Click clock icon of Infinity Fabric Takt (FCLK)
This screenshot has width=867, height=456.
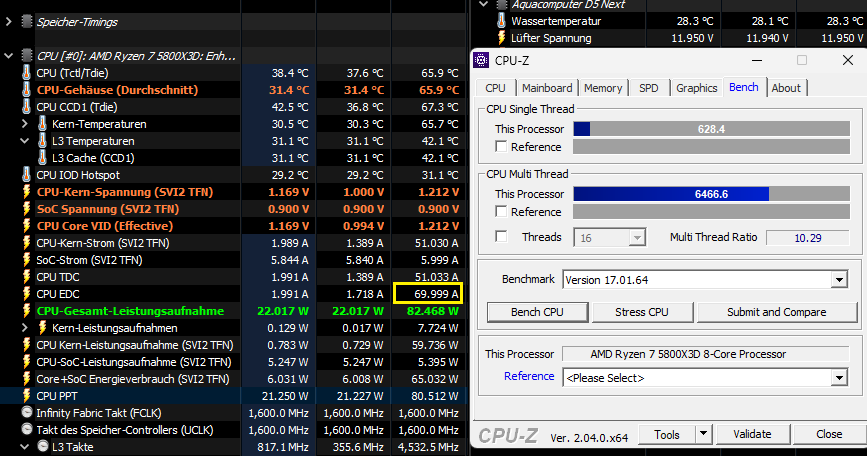point(27,412)
